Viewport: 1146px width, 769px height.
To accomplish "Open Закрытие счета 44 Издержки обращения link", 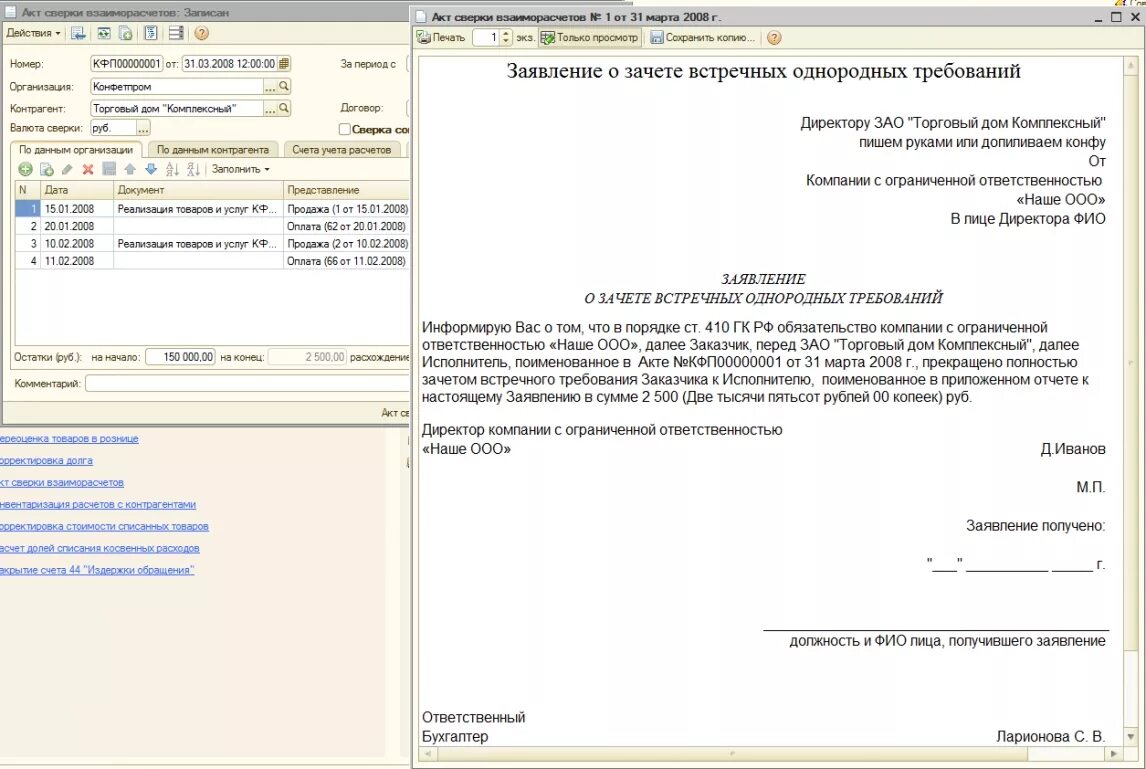I will [x=97, y=570].
